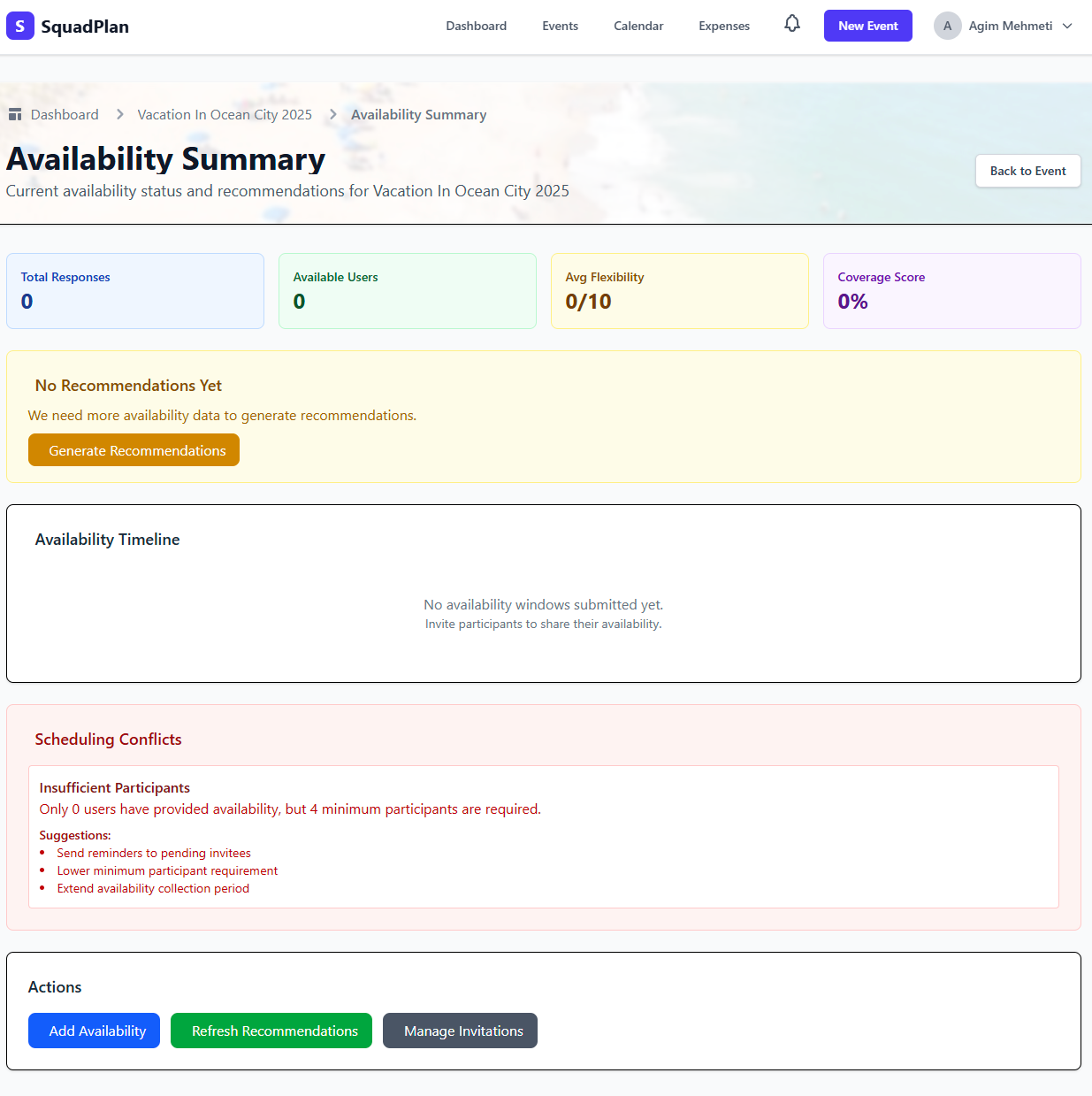The width and height of the screenshot is (1092, 1096).
Task: Click the SquadPlan logo icon
Action: pyautogui.click(x=19, y=26)
